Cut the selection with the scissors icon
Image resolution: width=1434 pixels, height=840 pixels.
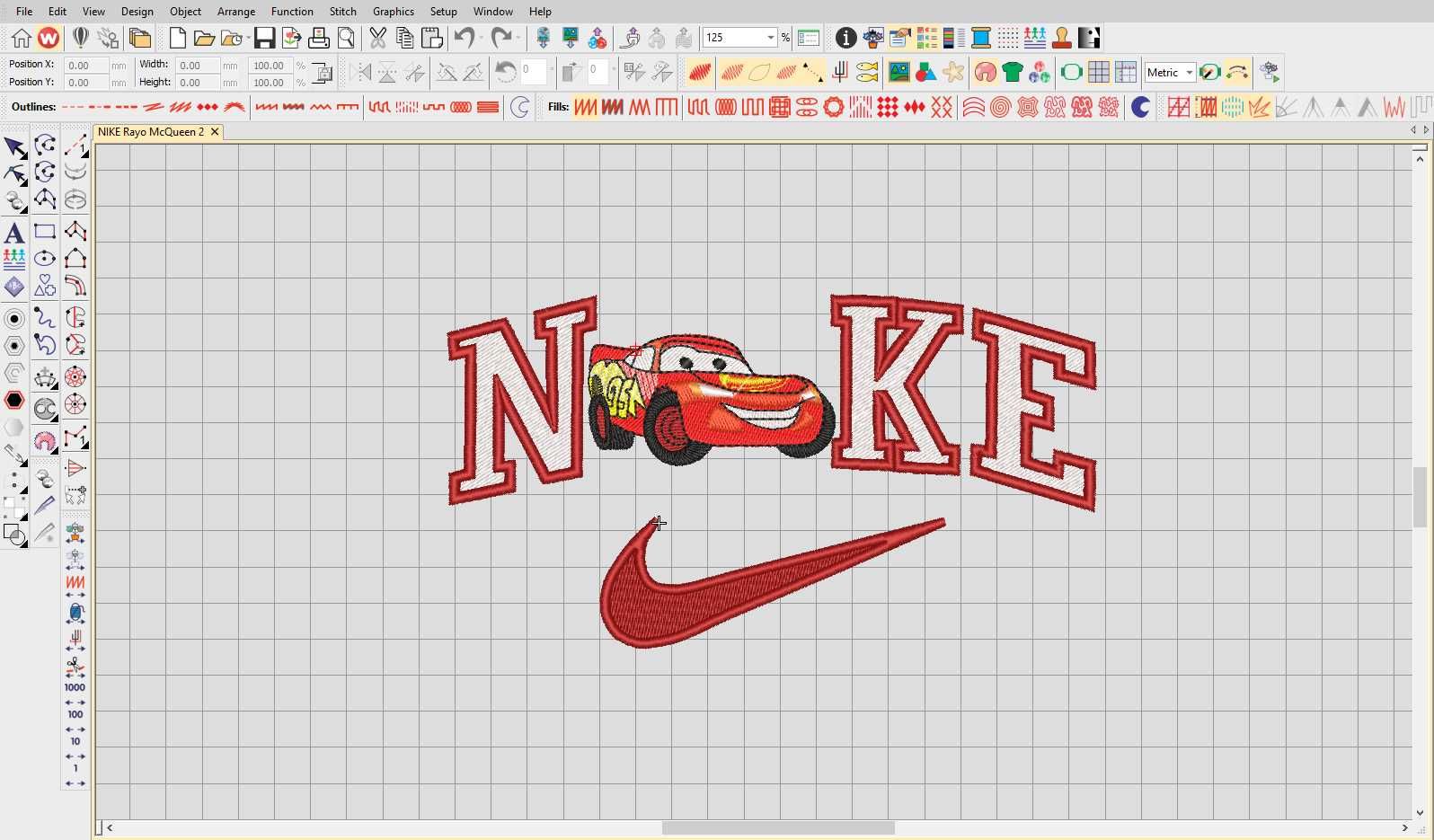(377, 38)
